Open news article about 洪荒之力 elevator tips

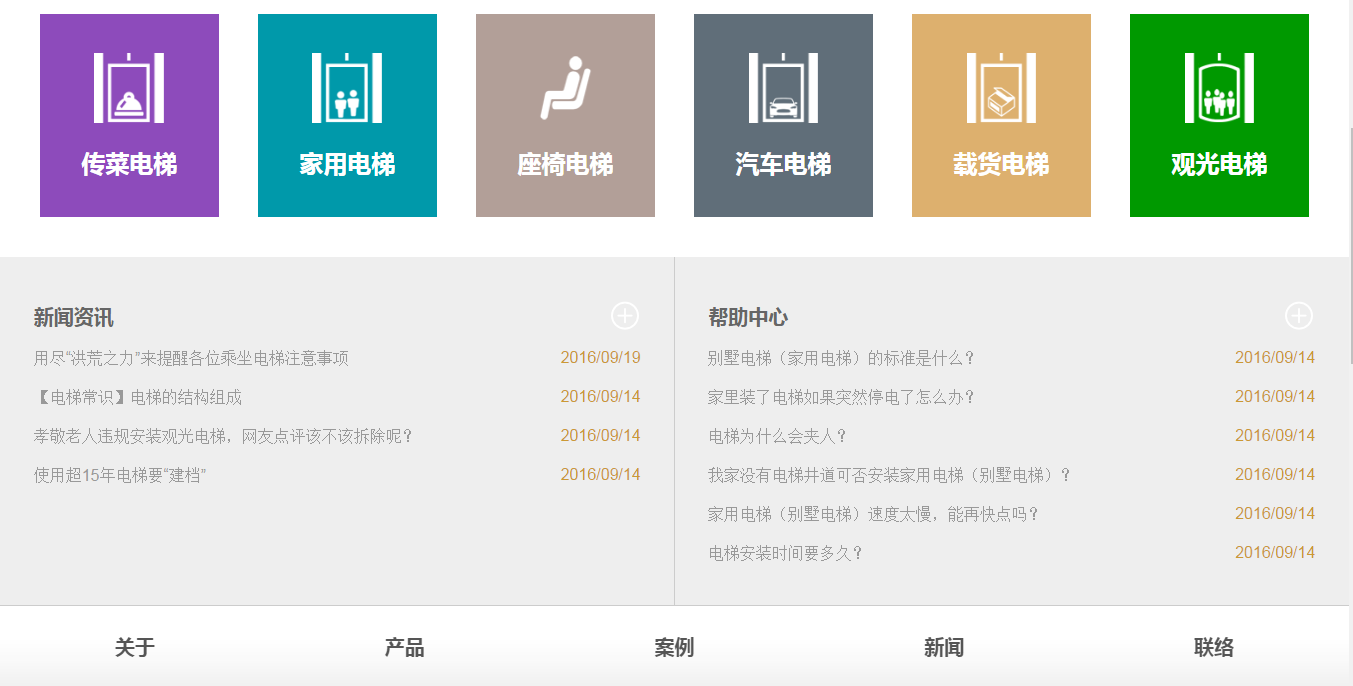(191, 358)
